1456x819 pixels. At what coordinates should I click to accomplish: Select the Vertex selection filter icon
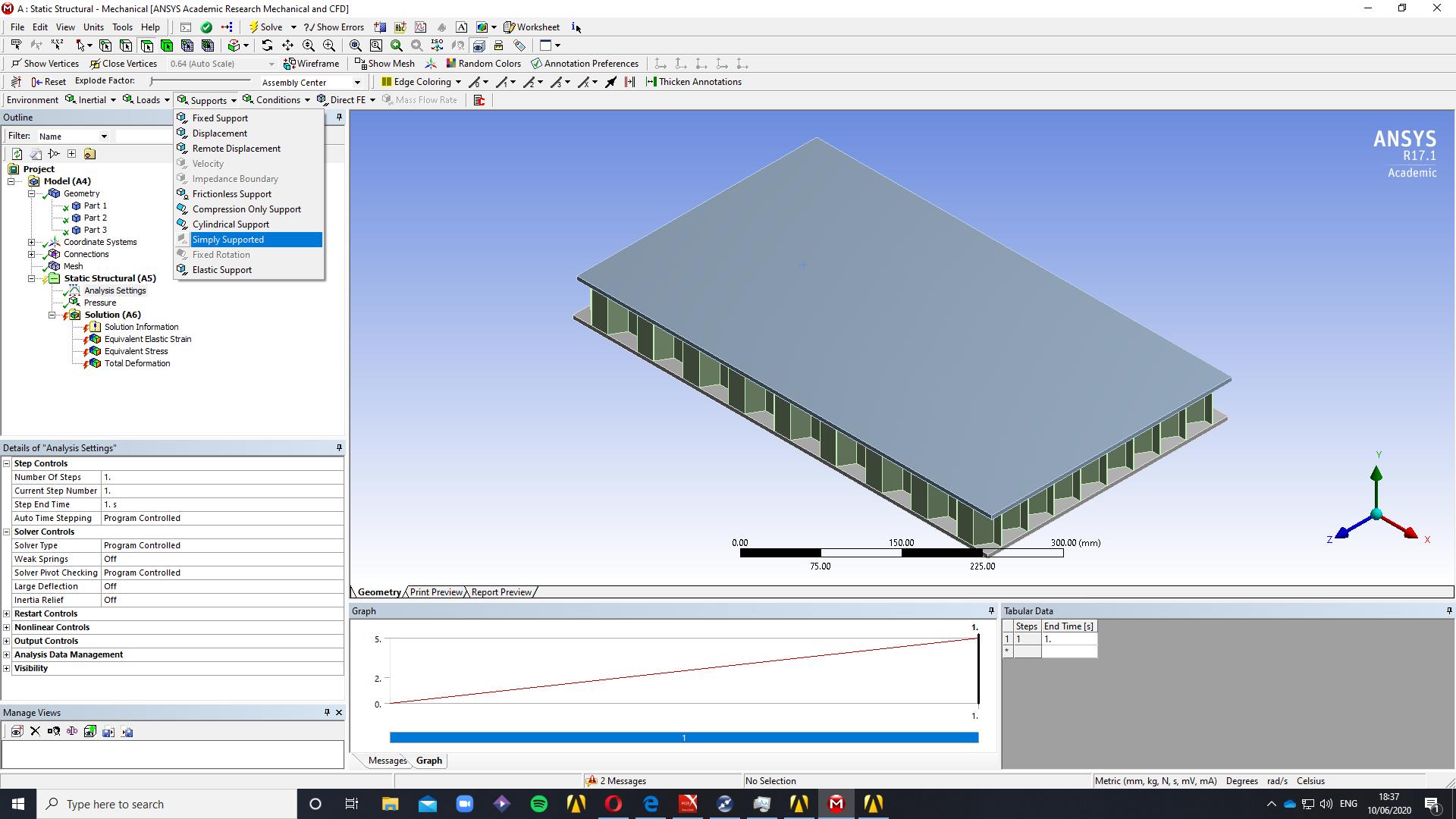105,45
